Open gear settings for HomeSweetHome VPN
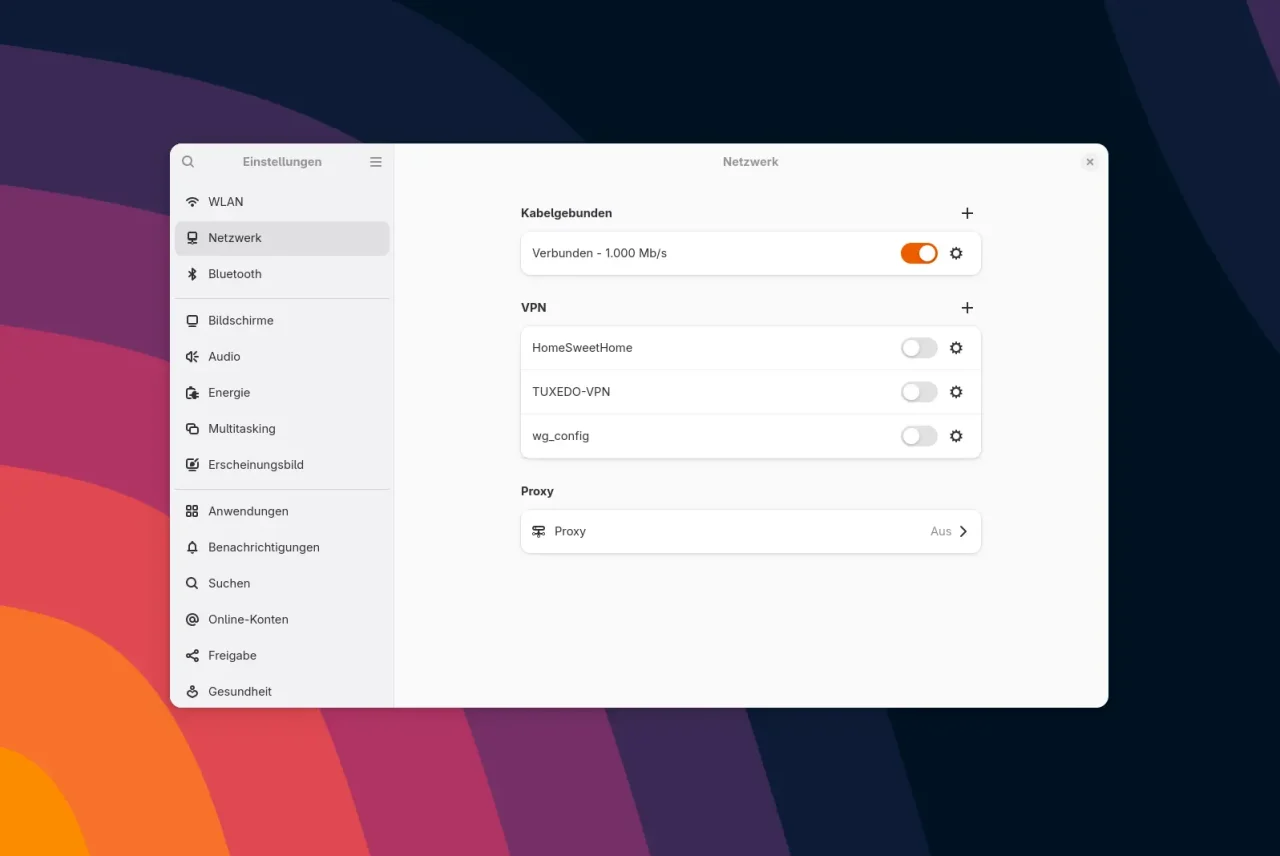Image resolution: width=1280 pixels, height=856 pixels. 956,348
